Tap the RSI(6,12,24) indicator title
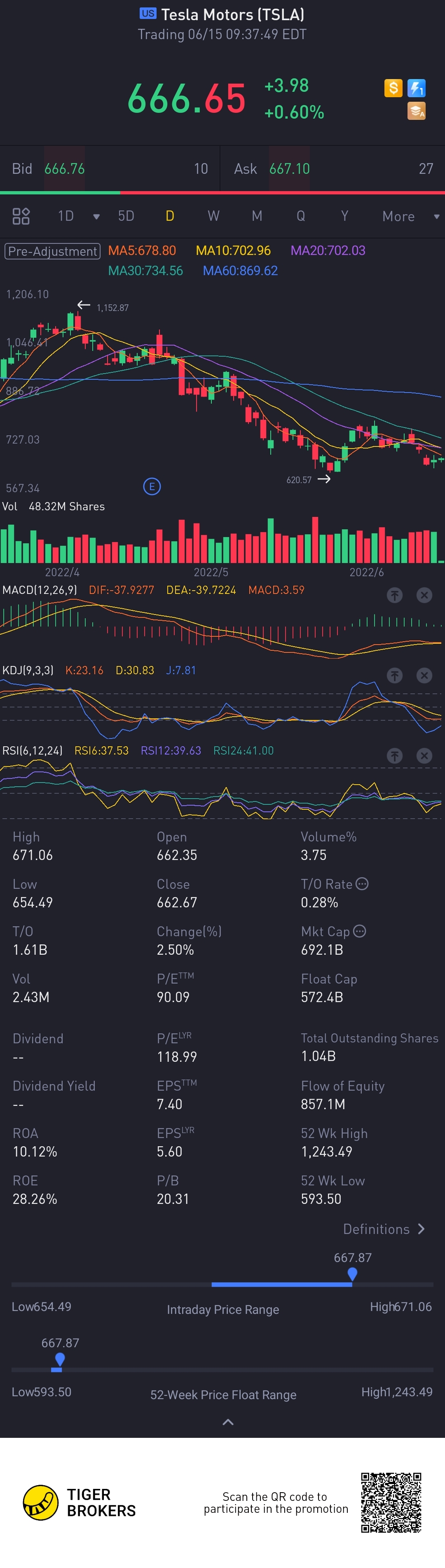This screenshot has width=445, height=1568. (x=32, y=750)
